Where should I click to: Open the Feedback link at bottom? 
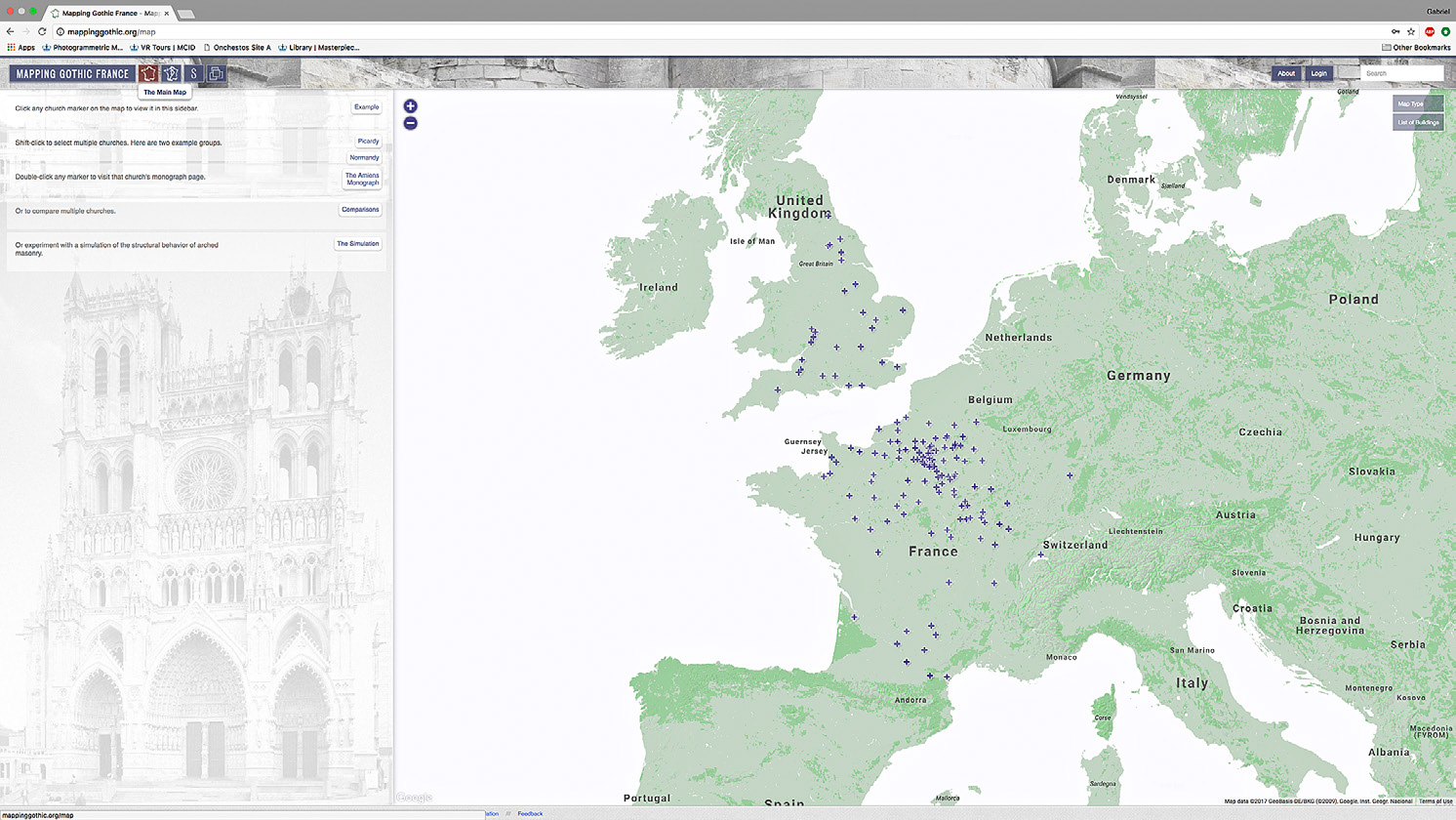(x=530, y=813)
